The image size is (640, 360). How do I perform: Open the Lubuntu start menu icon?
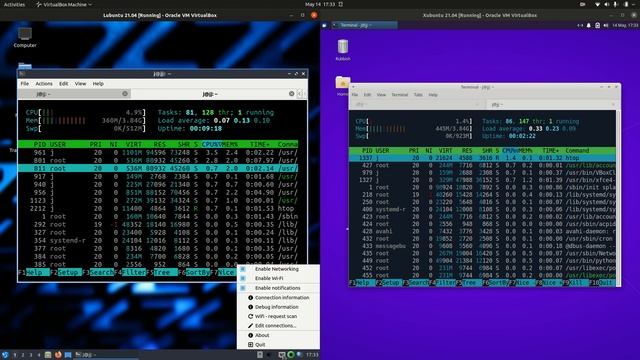(5, 355)
